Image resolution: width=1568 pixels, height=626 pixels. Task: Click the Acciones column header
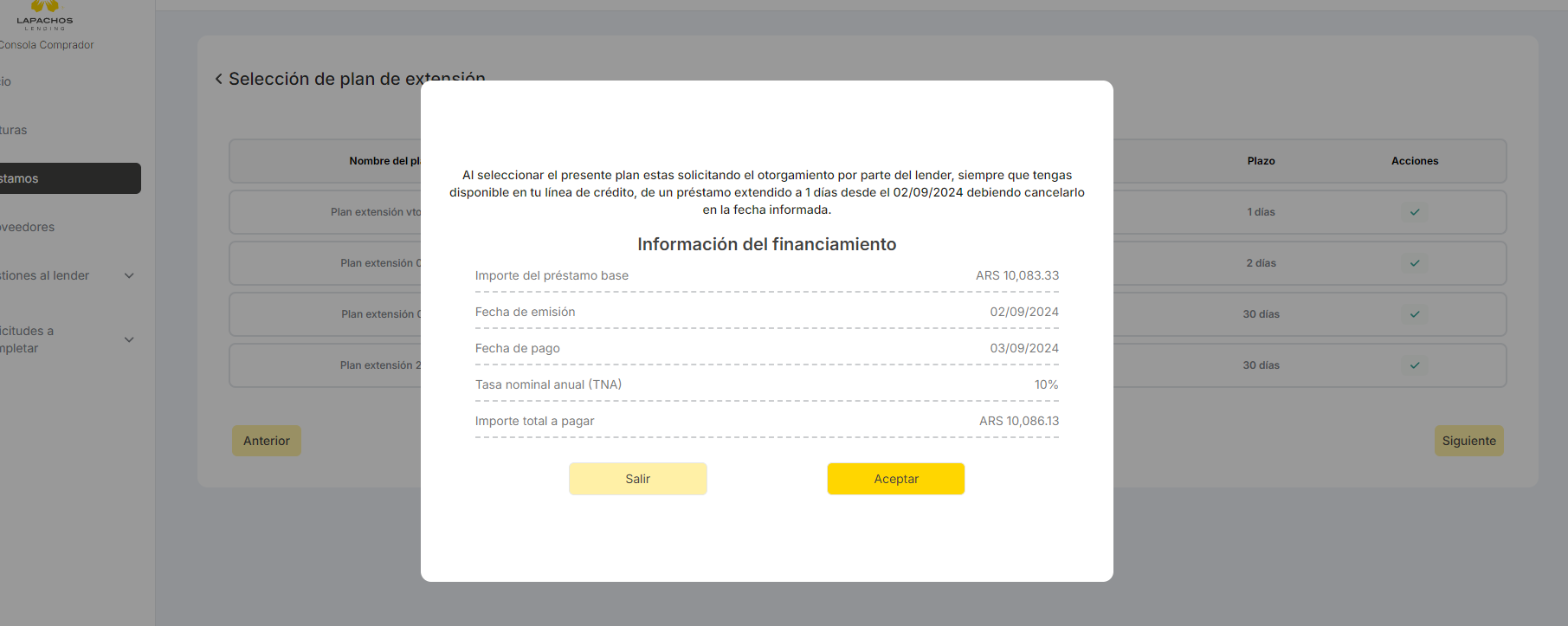coord(1414,161)
